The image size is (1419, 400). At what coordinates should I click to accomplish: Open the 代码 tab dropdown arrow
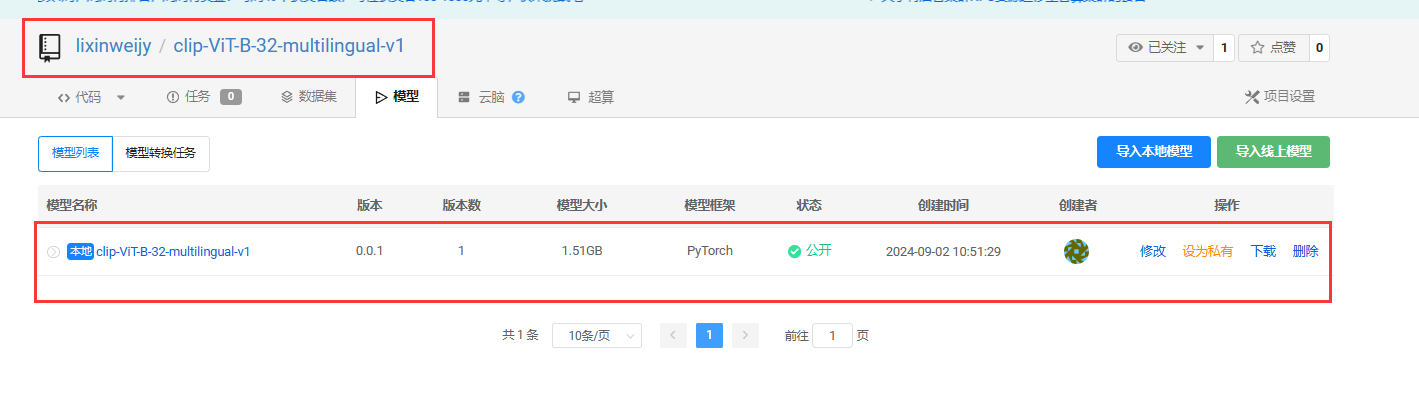[x=121, y=97]
